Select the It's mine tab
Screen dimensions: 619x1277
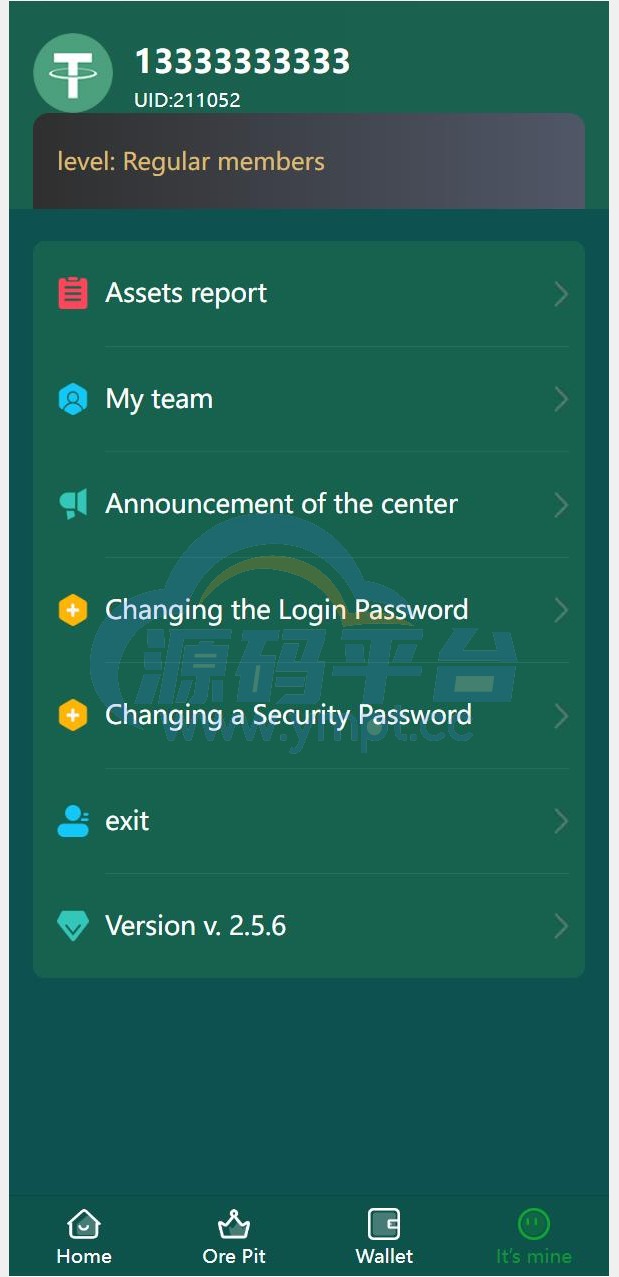coord(534,1237)
